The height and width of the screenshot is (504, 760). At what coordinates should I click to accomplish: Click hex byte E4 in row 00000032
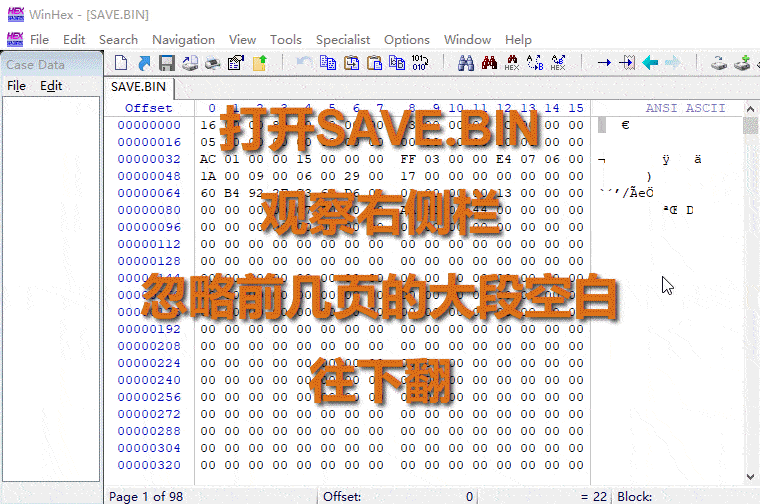click(504, 159)
